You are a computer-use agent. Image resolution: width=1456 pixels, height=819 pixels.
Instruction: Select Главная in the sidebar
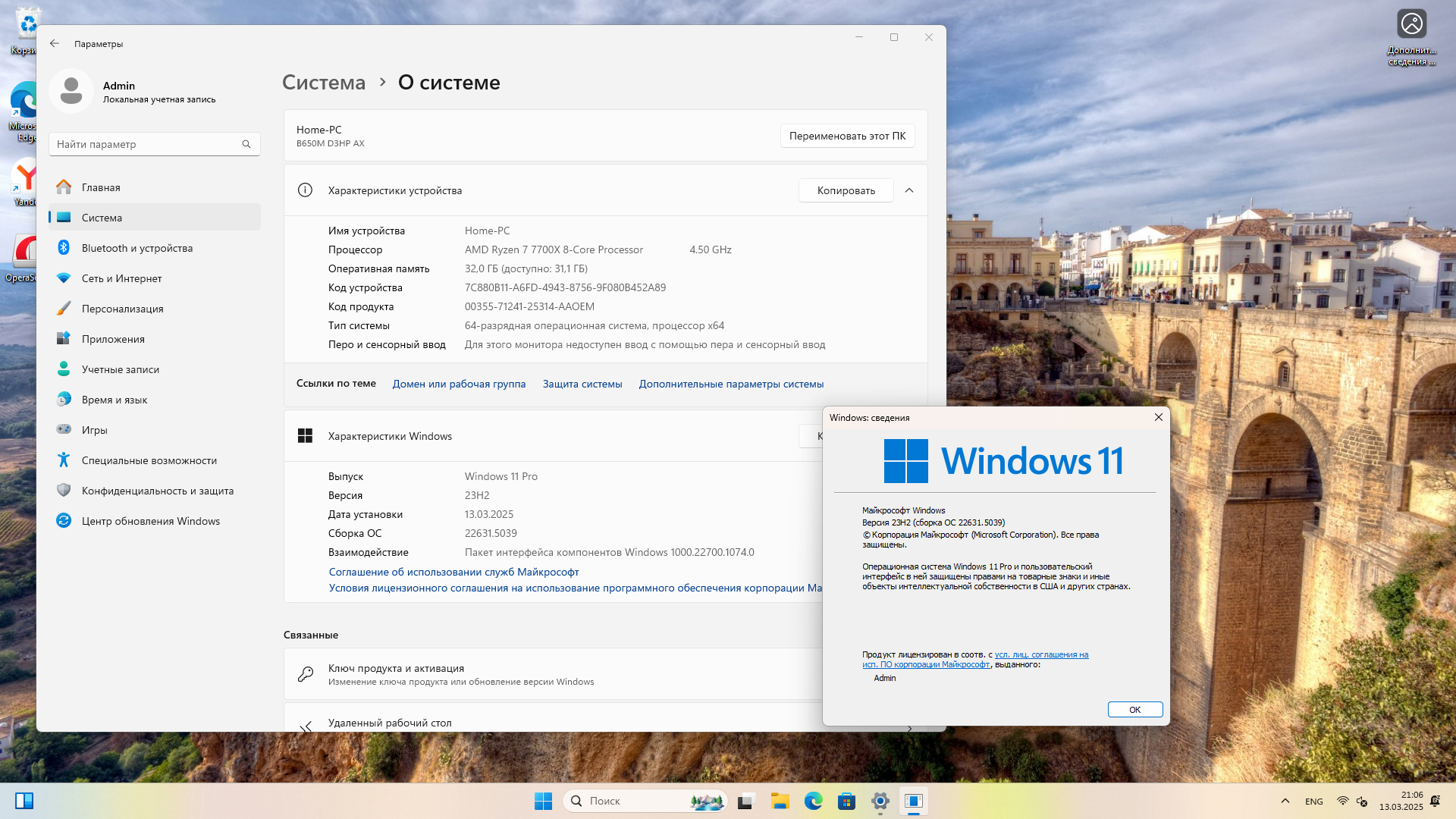tap(101, 187)
